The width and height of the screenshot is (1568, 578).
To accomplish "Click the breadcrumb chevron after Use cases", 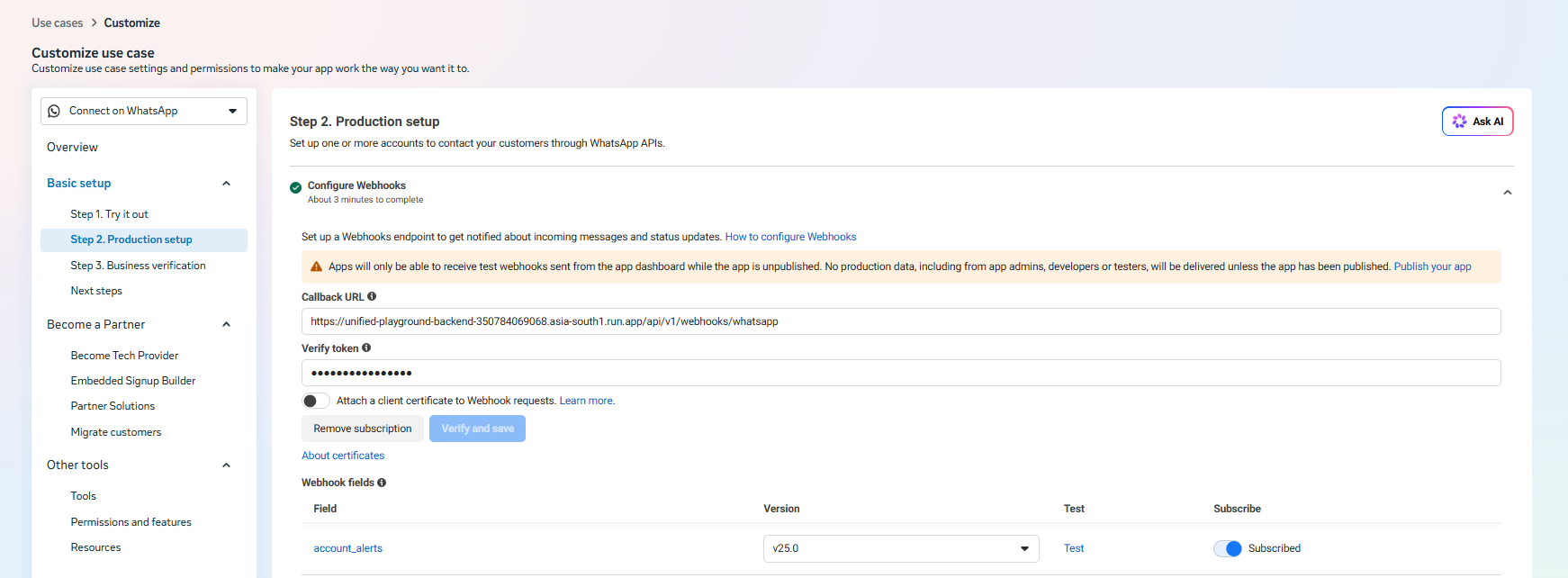I will 94,23.
